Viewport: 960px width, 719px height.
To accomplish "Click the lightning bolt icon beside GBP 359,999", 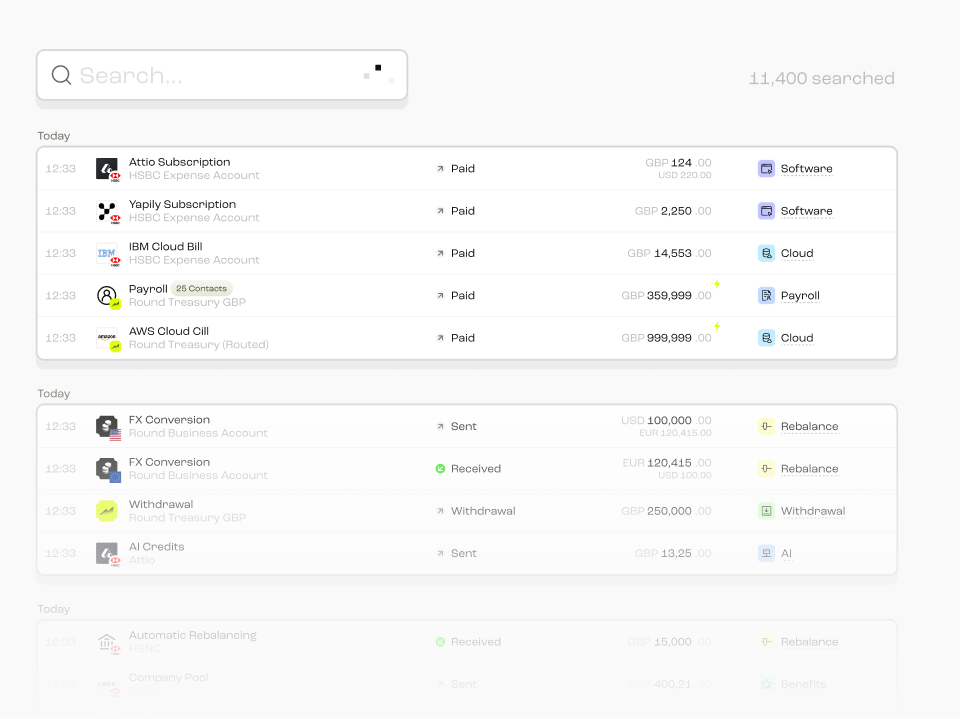I will click(717, 284).
